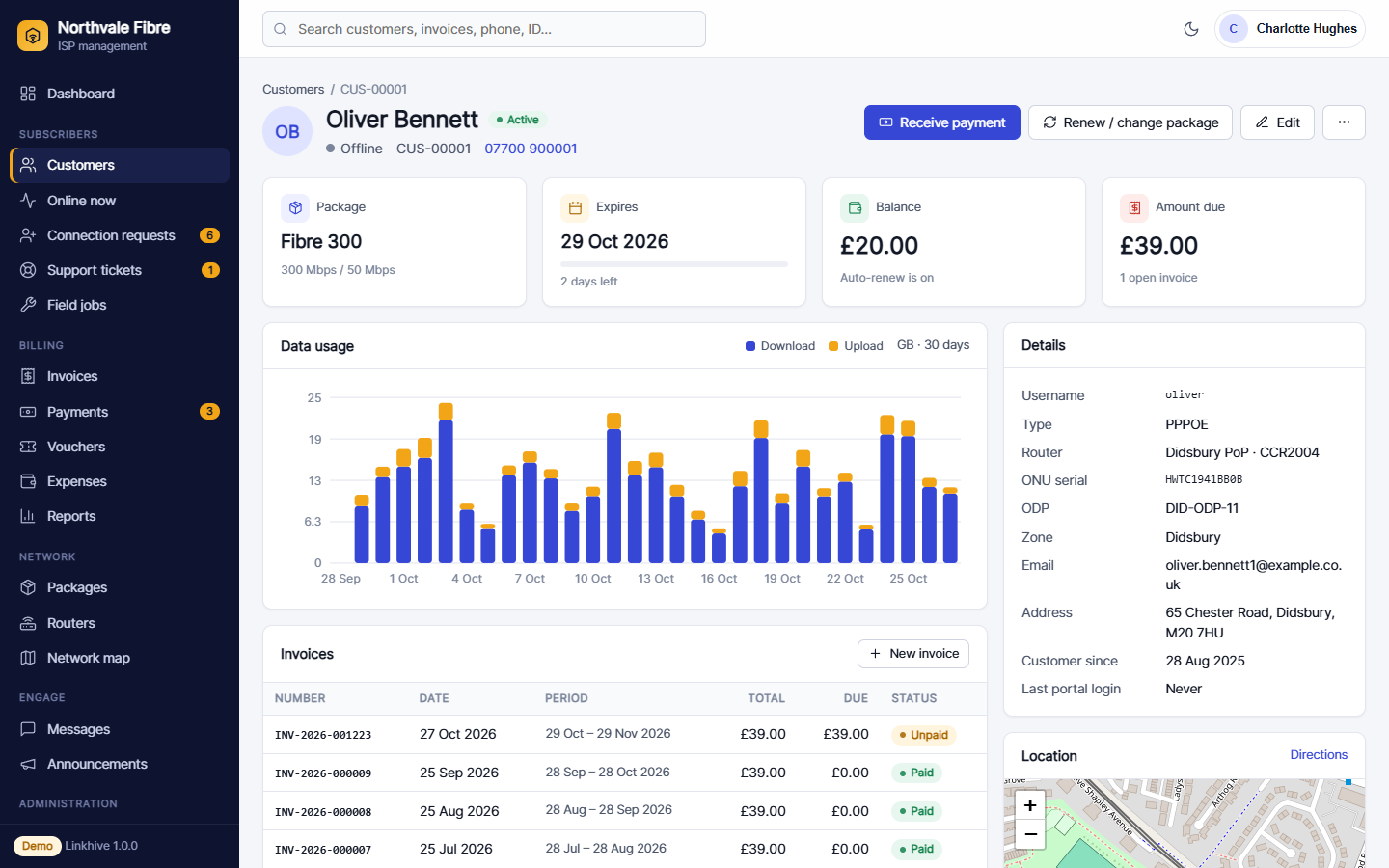1389x868 pixels.
Task: Zoom in on the location map
Action: 1030,805
